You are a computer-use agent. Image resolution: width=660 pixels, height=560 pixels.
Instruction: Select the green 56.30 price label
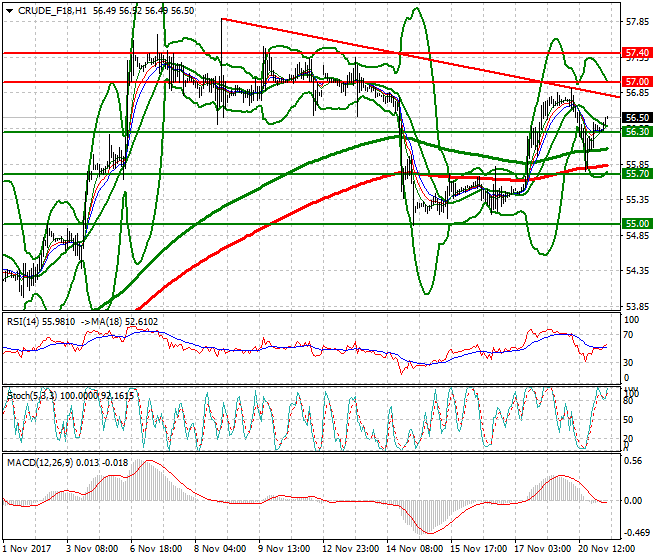click(x=636, y=131)
